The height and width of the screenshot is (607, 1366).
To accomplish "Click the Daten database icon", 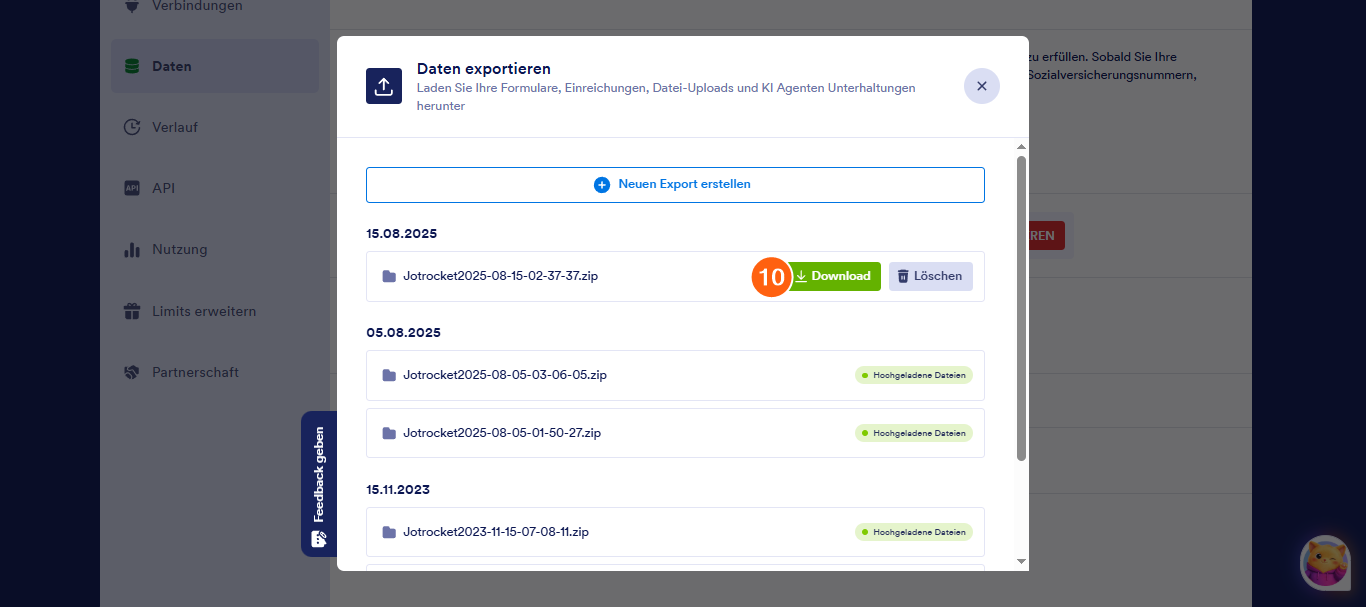I will (x=131, y=66).
